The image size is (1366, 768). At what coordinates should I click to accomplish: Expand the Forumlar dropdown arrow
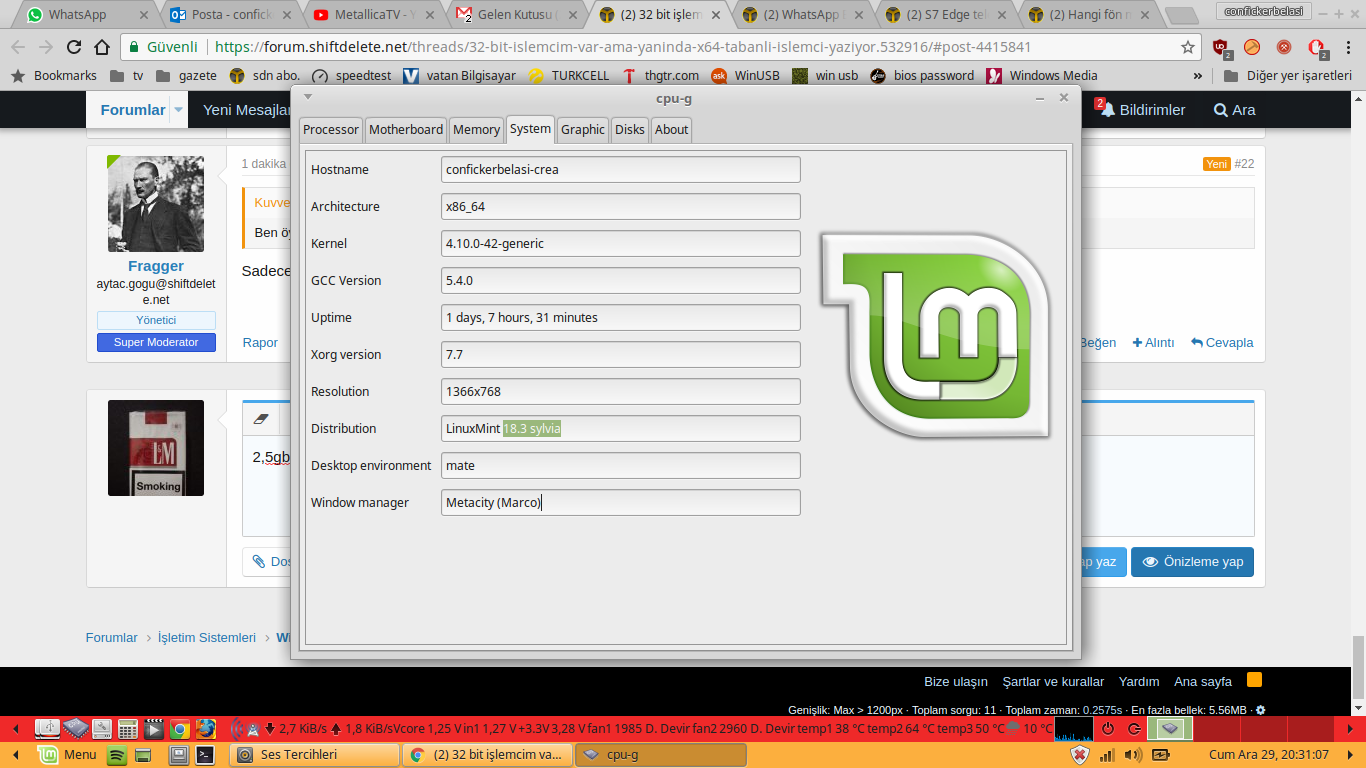pos(178,110)
